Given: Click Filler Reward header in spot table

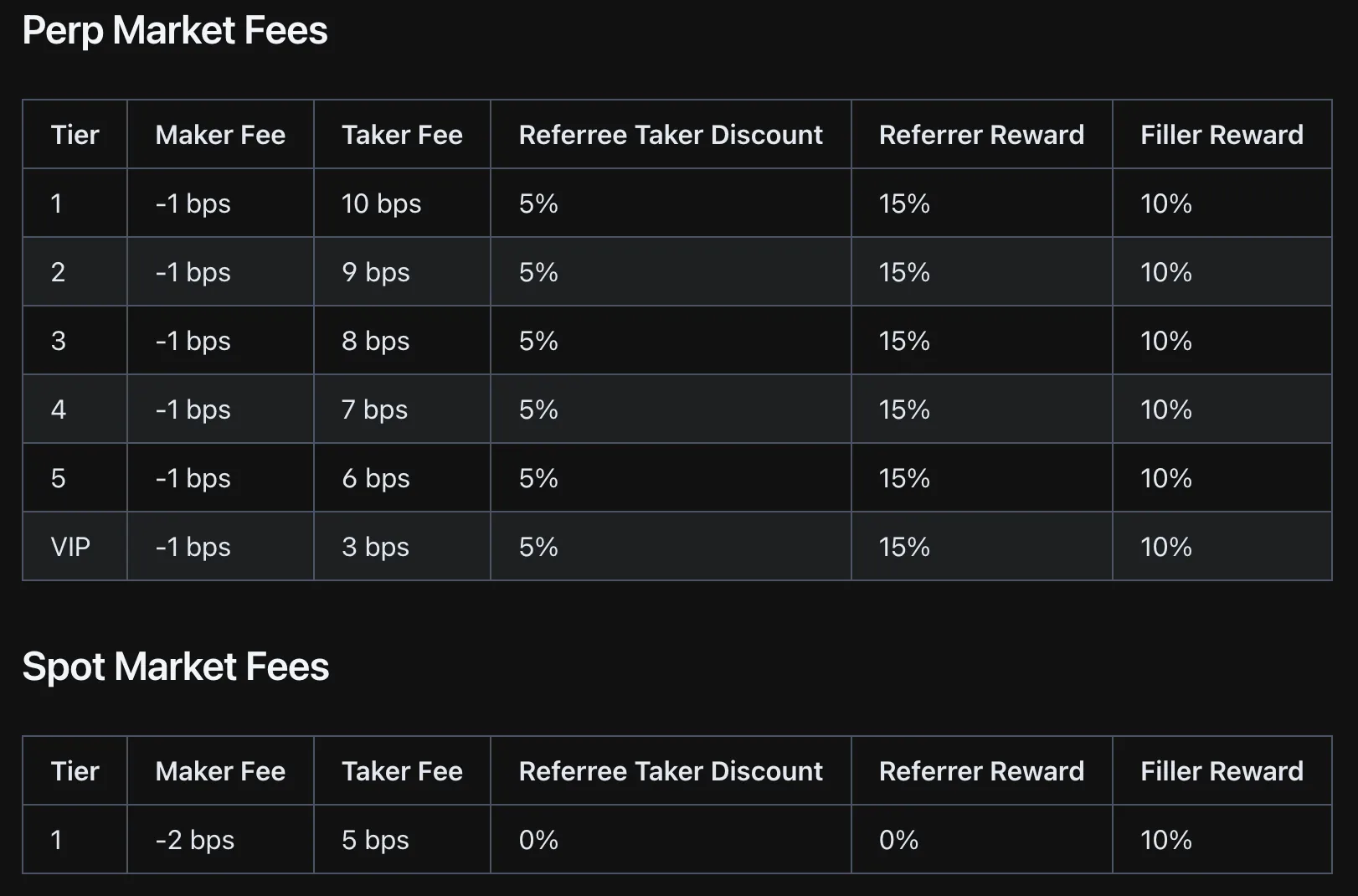Looking at the screenshot, I should click(1222, 771).
